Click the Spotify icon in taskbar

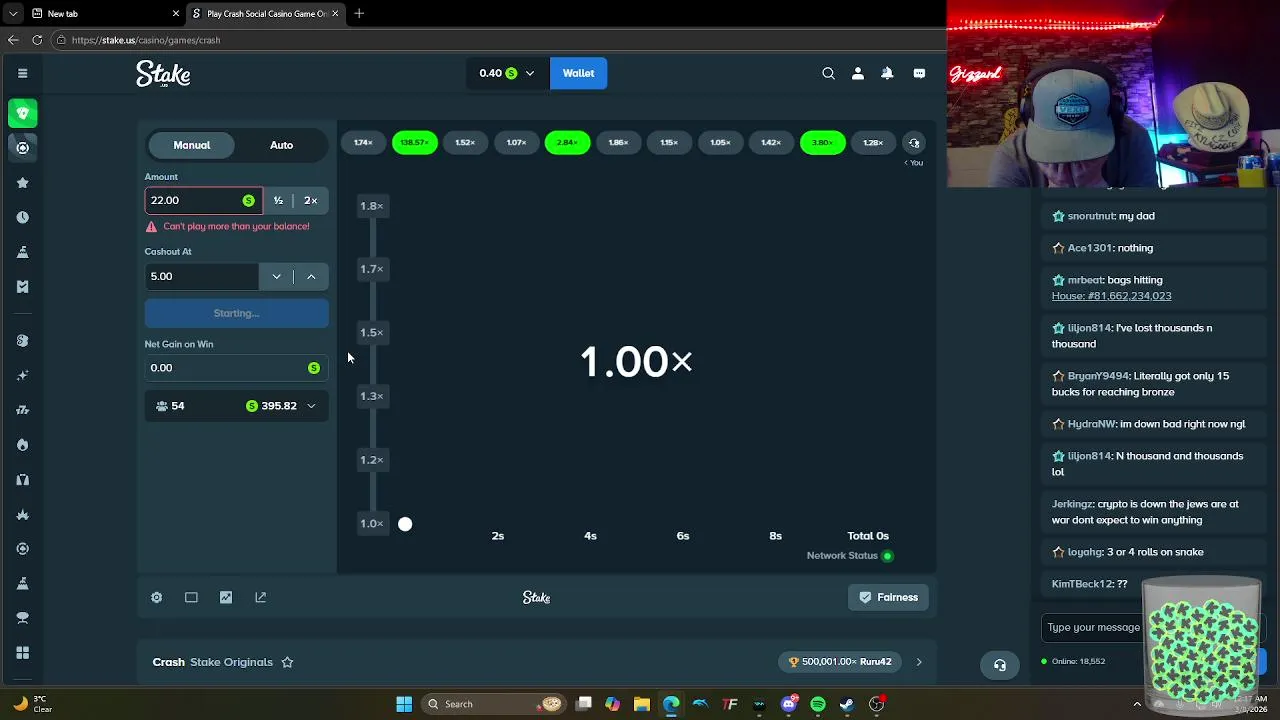818,704
